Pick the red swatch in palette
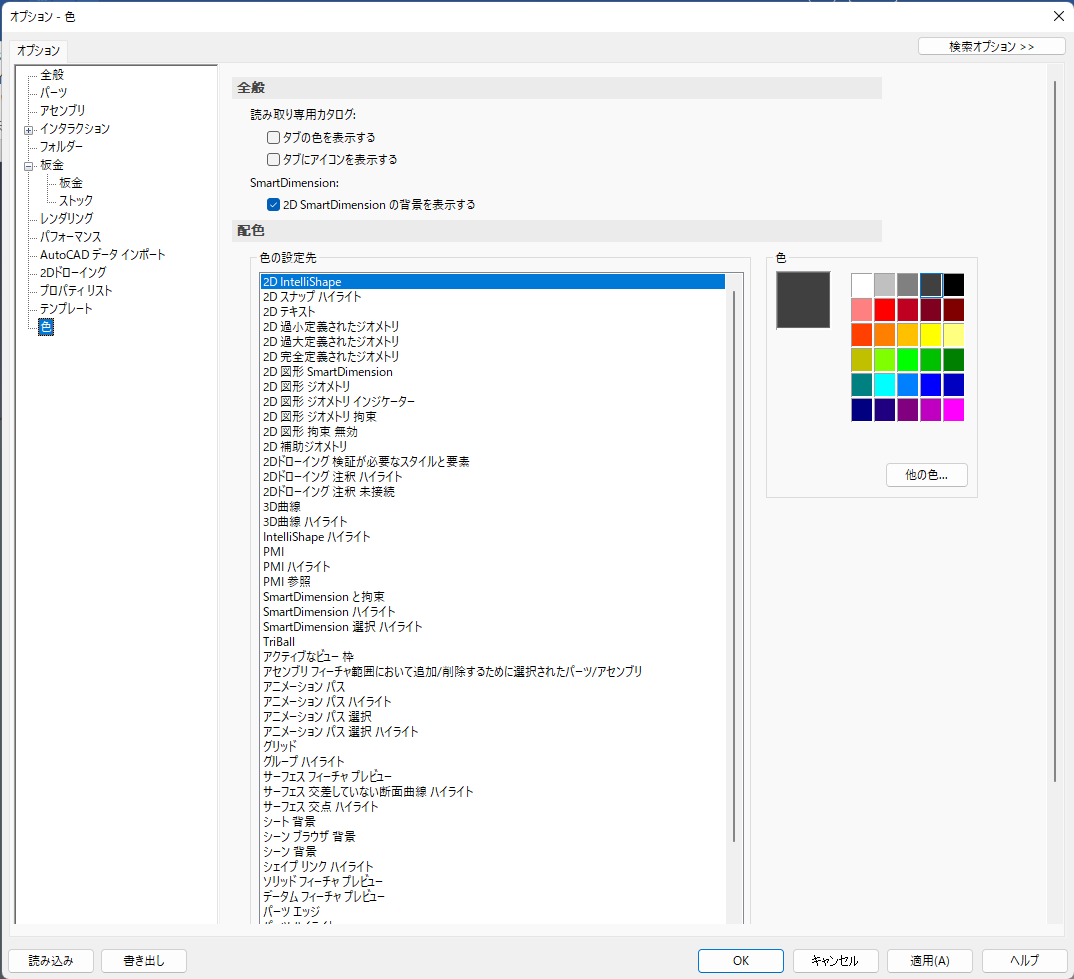The height and width of the screenshot is (979, 1074). pyautogui.click(x=885, y=310)
